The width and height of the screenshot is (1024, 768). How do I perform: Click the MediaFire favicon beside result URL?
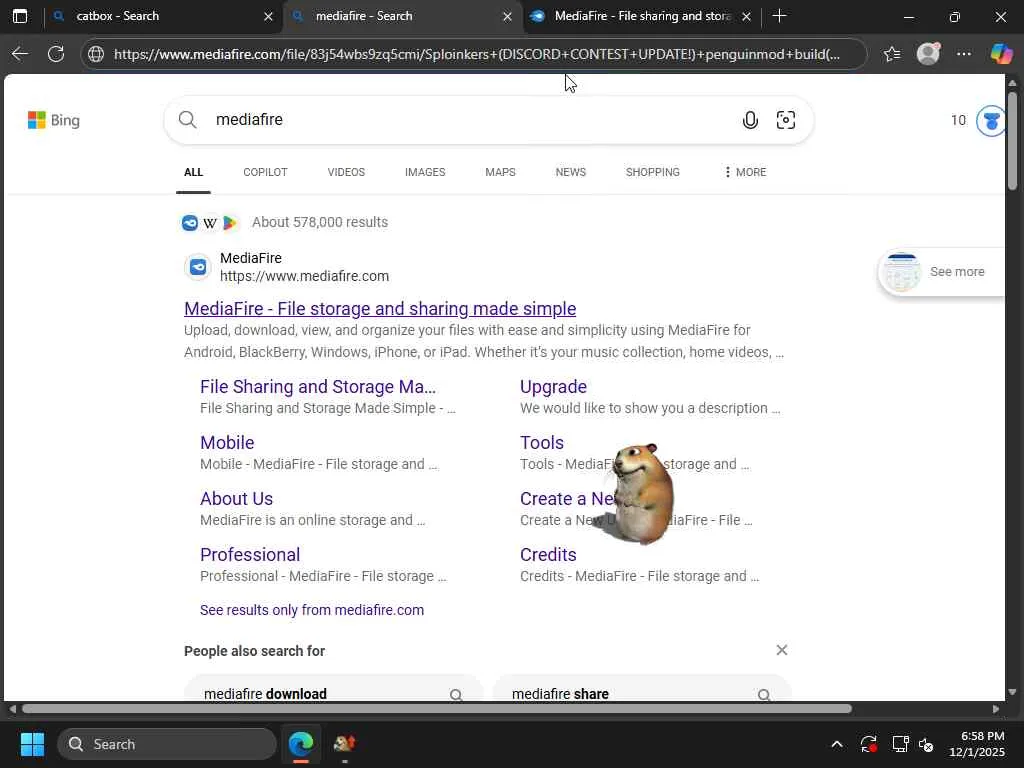tap(198, 267)
